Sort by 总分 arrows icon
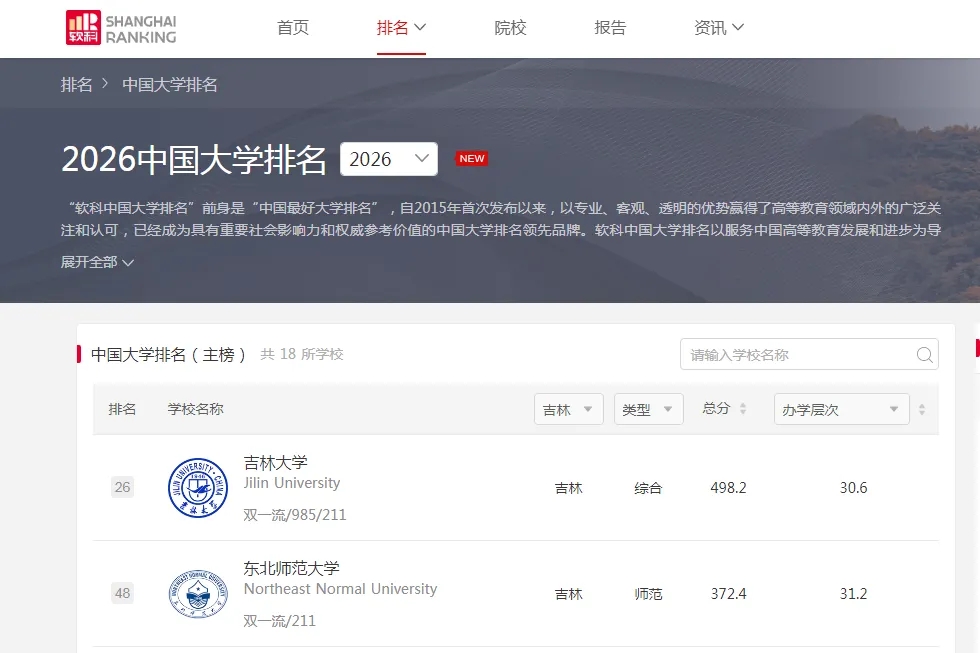The image size is (980, 653). [743, 409]
